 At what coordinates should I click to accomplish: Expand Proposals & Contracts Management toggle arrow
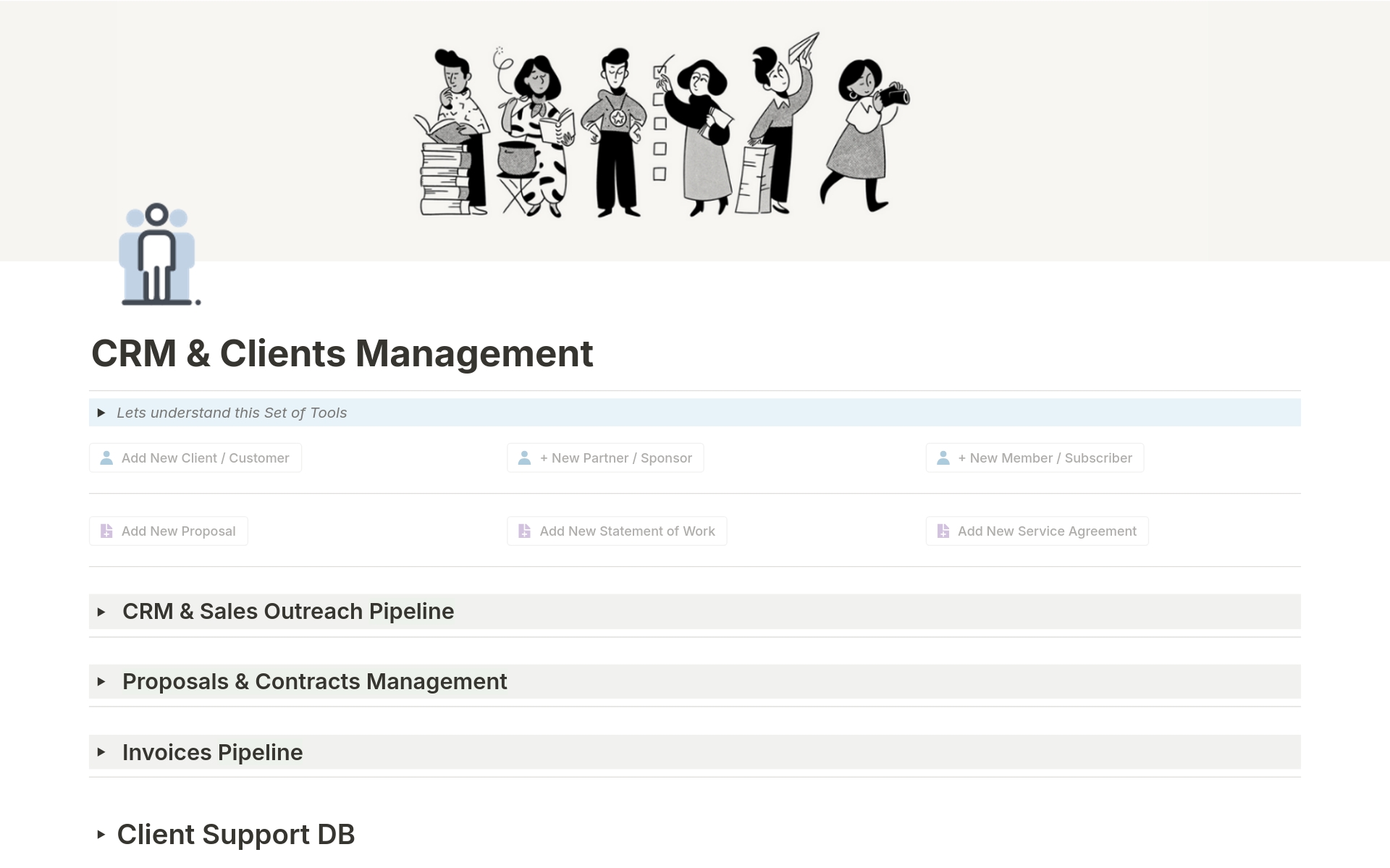coord(101,682)
